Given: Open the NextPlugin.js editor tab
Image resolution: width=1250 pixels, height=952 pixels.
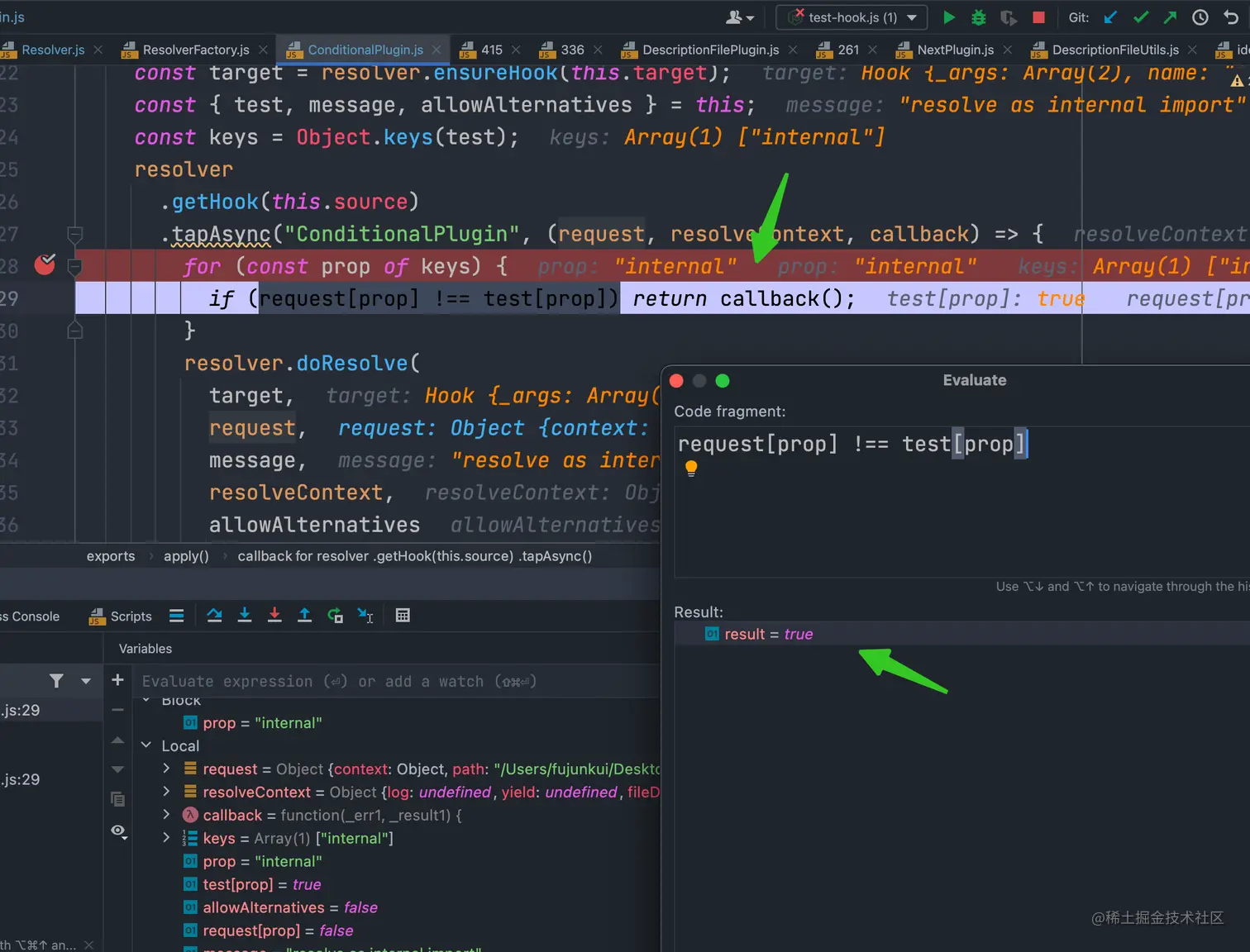Looking at the screenshot, I should pos(955,50).
